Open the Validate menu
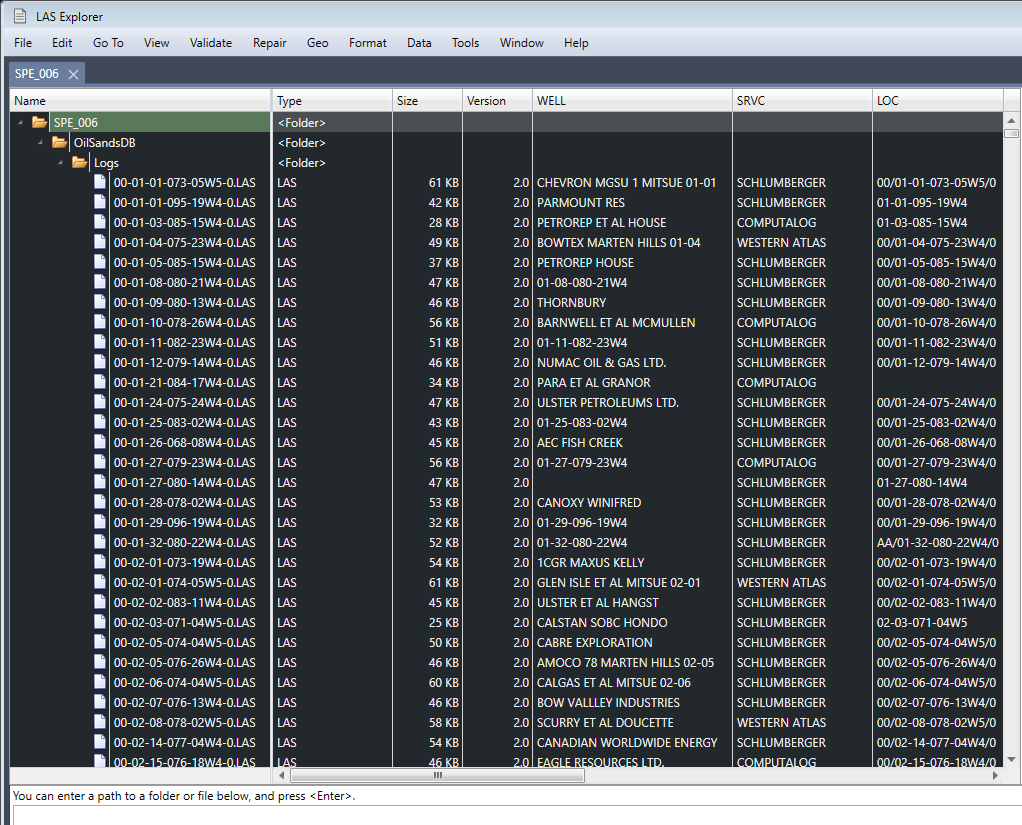This screenshot has height=825, width=1022. (211, 42)
